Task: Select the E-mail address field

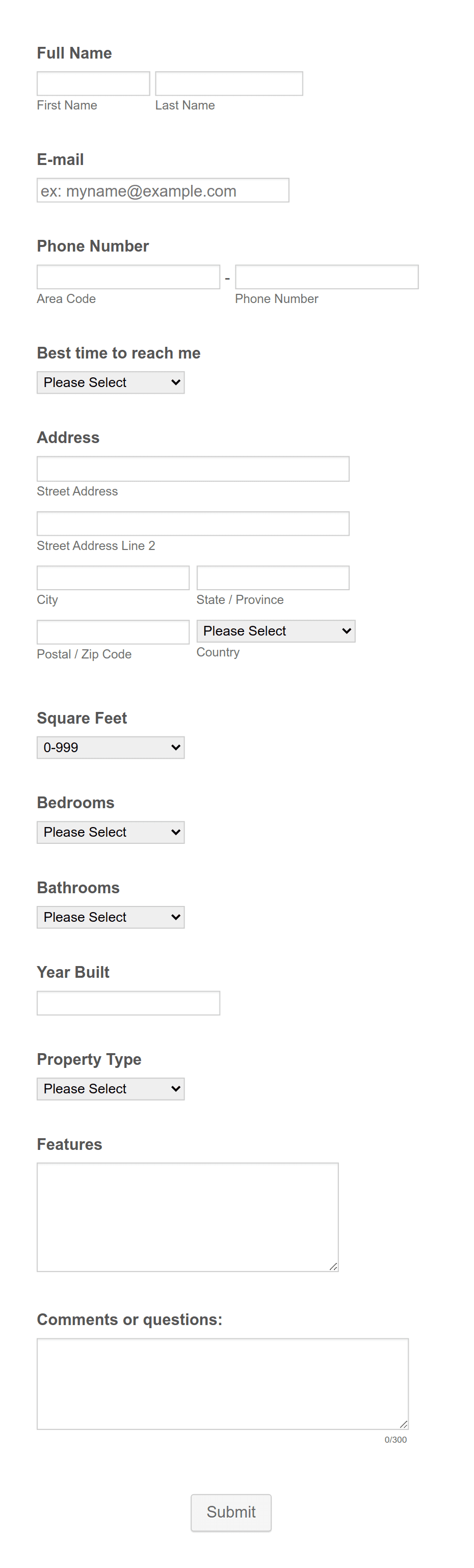Action: pyautogui.click(x=163, y=190)
